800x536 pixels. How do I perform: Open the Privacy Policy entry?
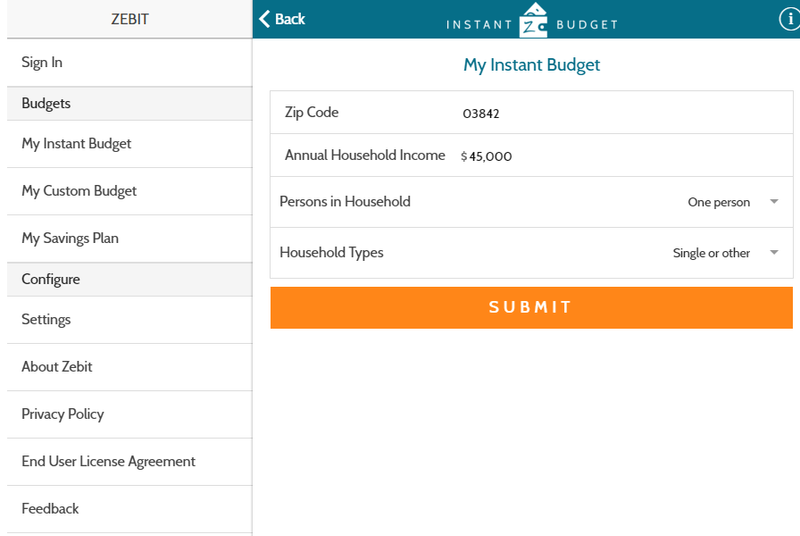coord(130,415)
